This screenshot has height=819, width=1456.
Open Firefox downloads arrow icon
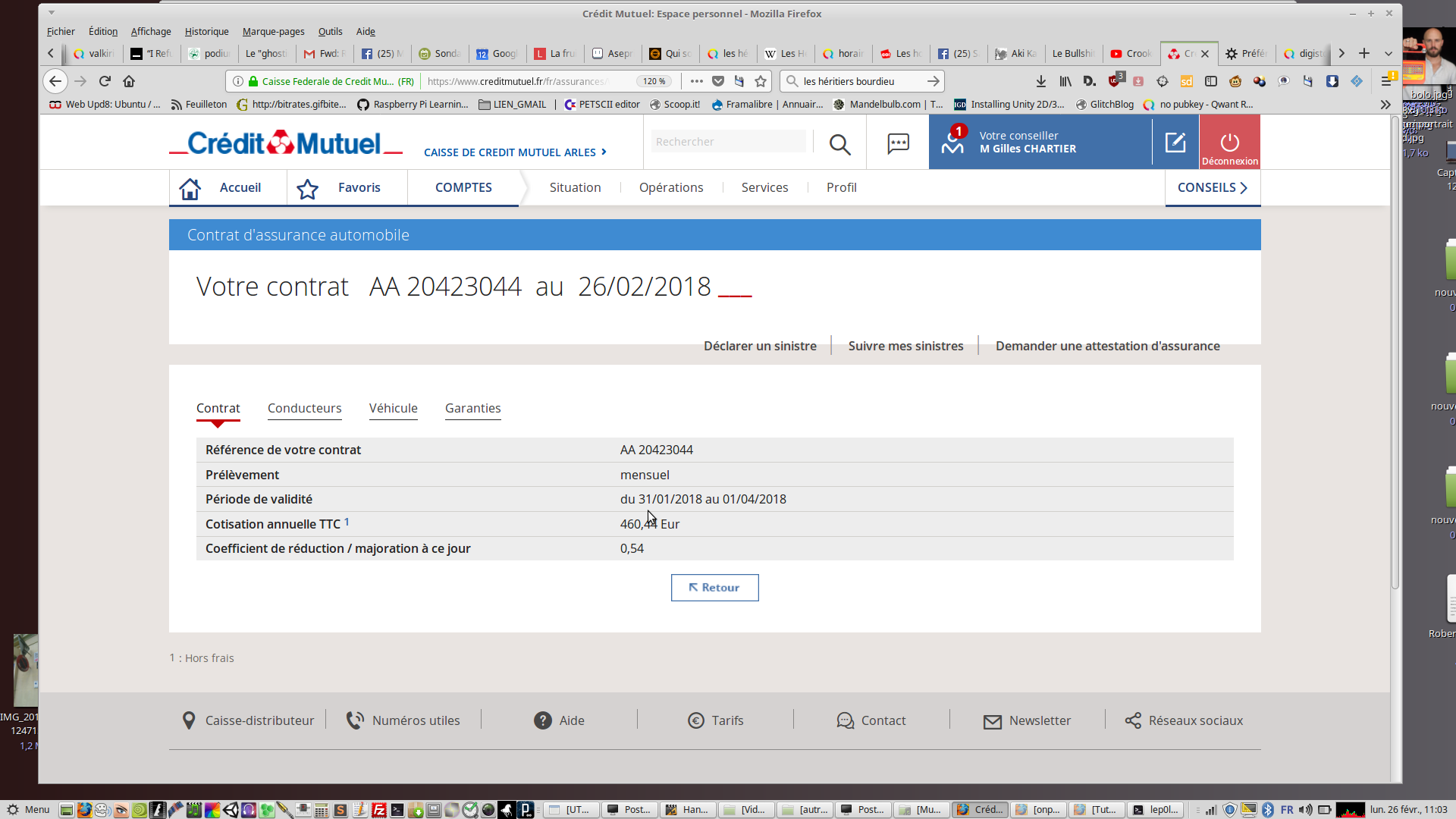click(x=1040, y=81)
